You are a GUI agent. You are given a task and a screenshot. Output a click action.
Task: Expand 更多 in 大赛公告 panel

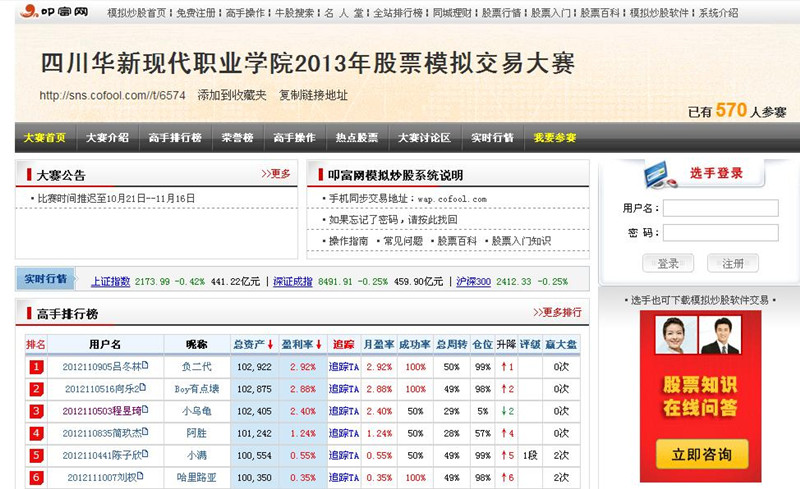pyautogui.click(x=276, y=174)
